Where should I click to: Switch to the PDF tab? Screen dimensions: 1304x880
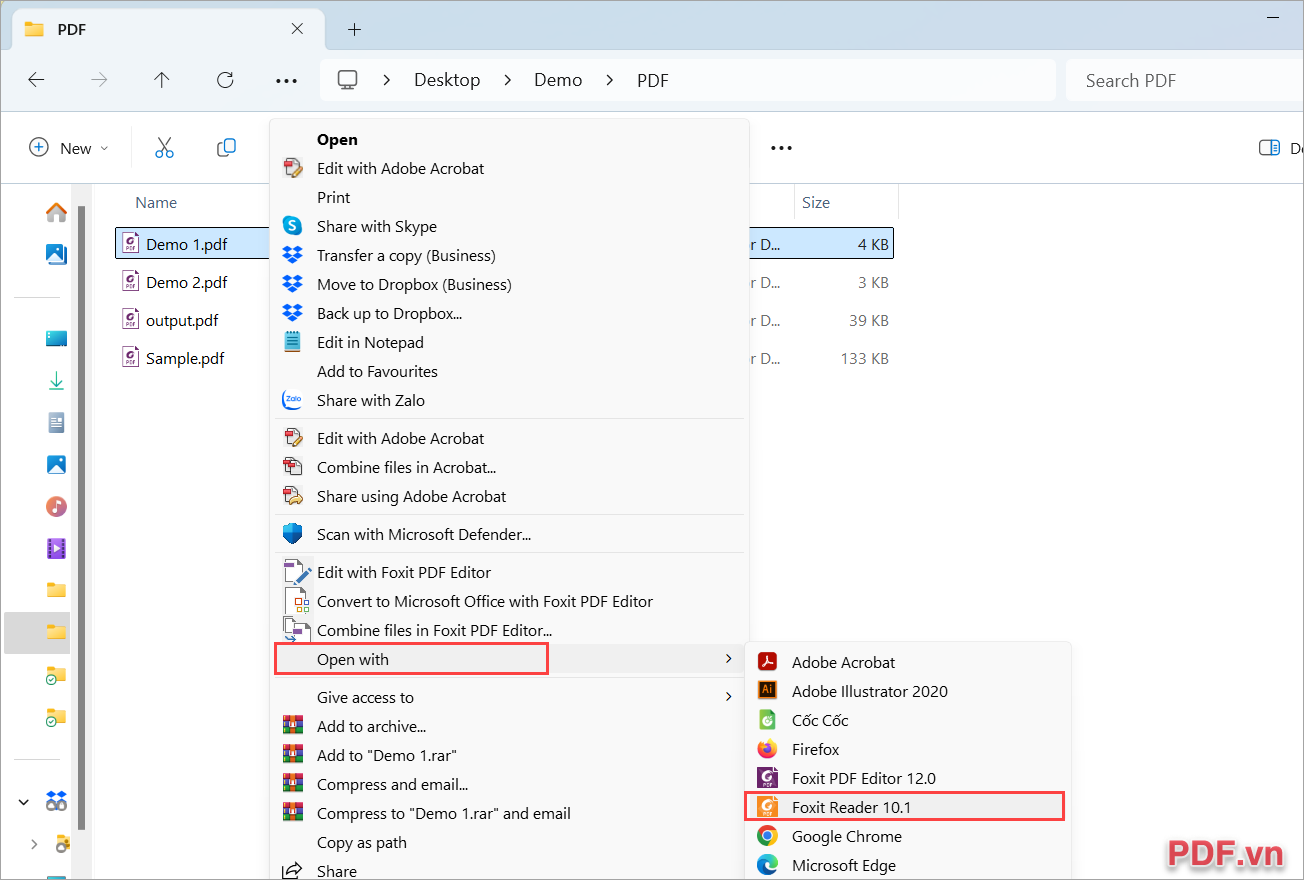(x=168, y=29)
